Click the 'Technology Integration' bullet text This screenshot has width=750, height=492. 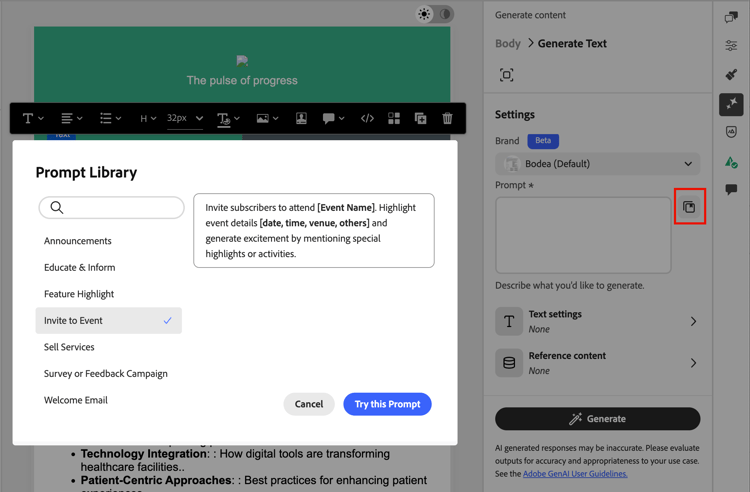pos(144,454)
